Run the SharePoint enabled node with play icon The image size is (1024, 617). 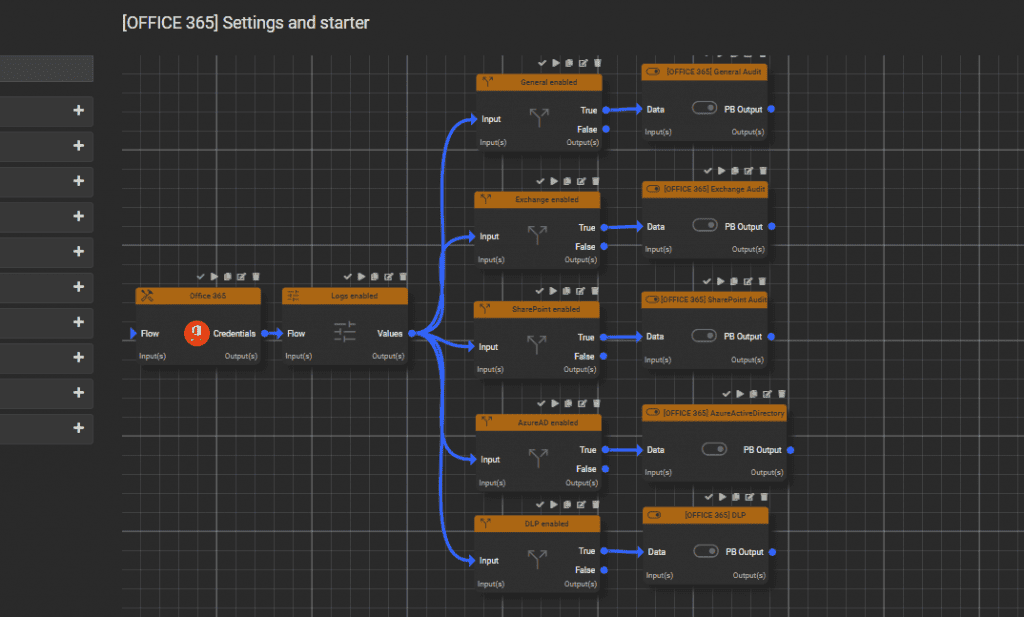click(x=553, y=291)
